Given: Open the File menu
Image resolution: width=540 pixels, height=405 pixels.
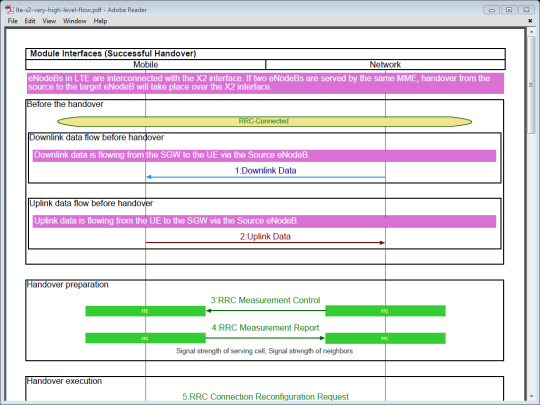Looking at the screenshot, I should click(x=12, y=21).
